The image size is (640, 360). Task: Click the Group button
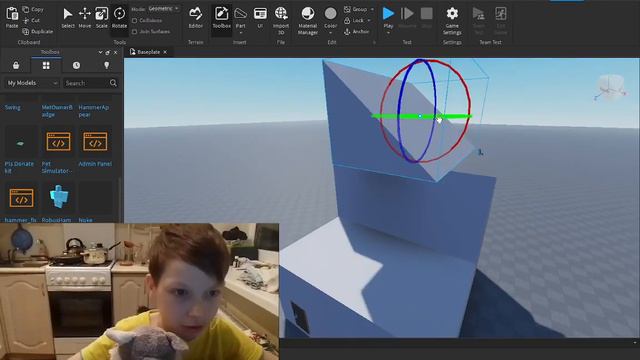(356, 9)
